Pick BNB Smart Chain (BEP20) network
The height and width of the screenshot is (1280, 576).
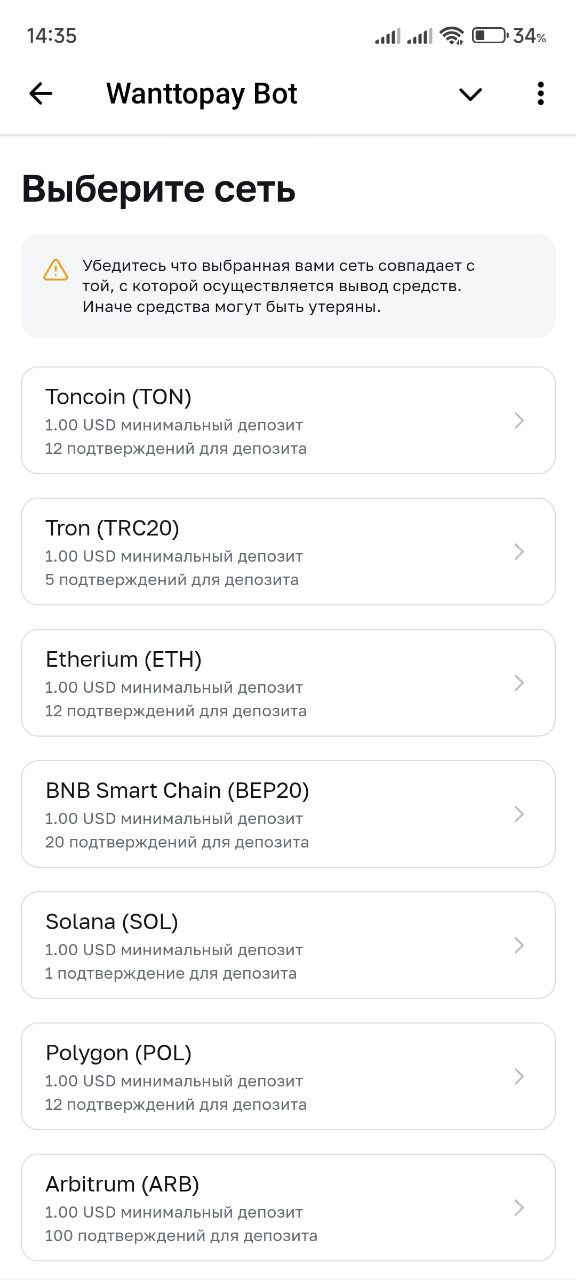coord(288,814)
